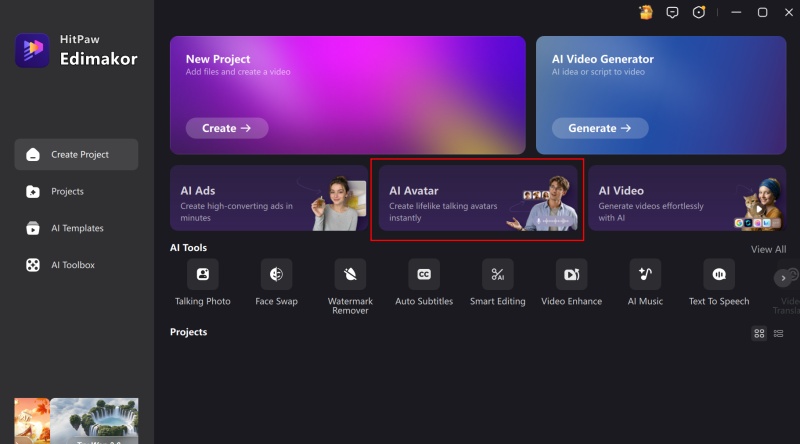
Task: Open AI Toolbox in sidebar
Action: [x=77, y=265]
